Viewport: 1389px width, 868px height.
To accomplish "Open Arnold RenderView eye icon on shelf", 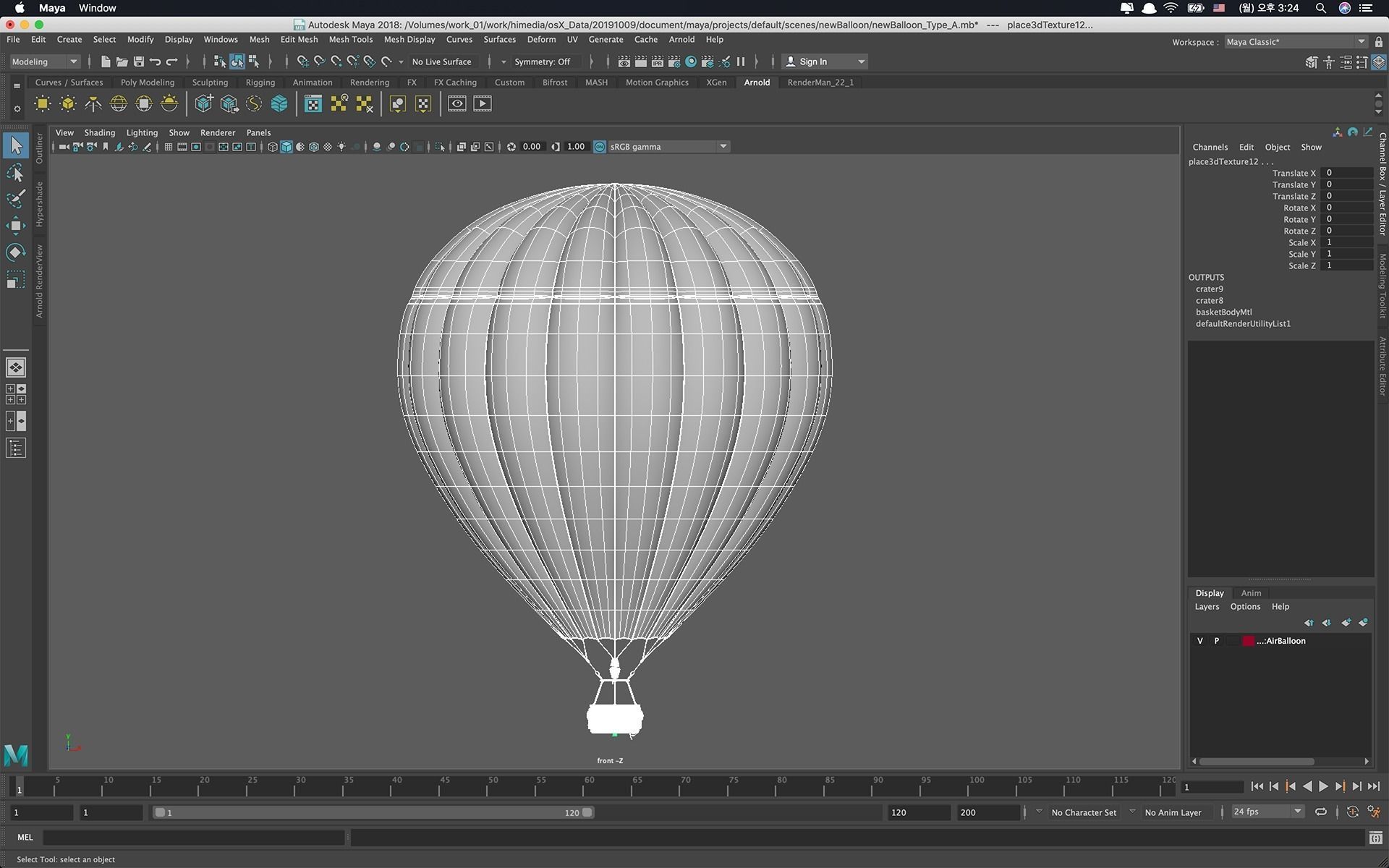I will [457, 104].
